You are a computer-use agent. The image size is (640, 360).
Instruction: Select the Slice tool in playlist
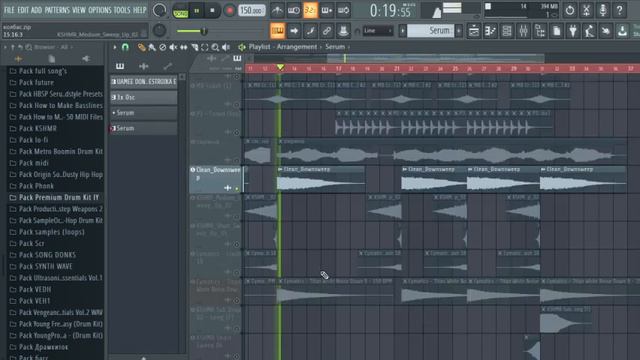point(194,47)
